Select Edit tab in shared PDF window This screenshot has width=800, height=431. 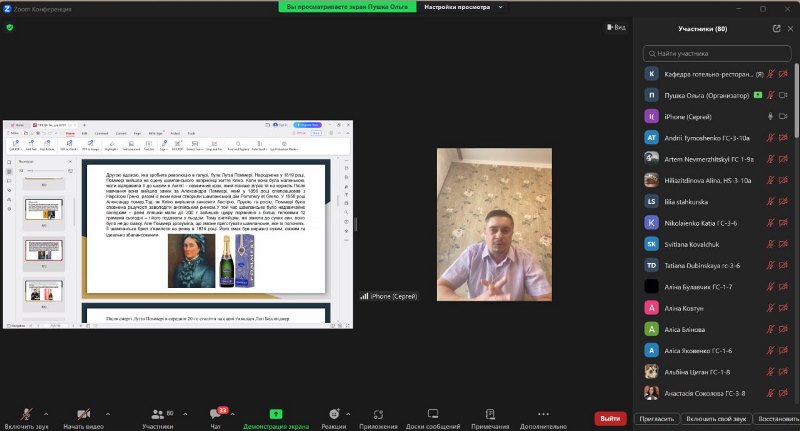pos(84,133)
